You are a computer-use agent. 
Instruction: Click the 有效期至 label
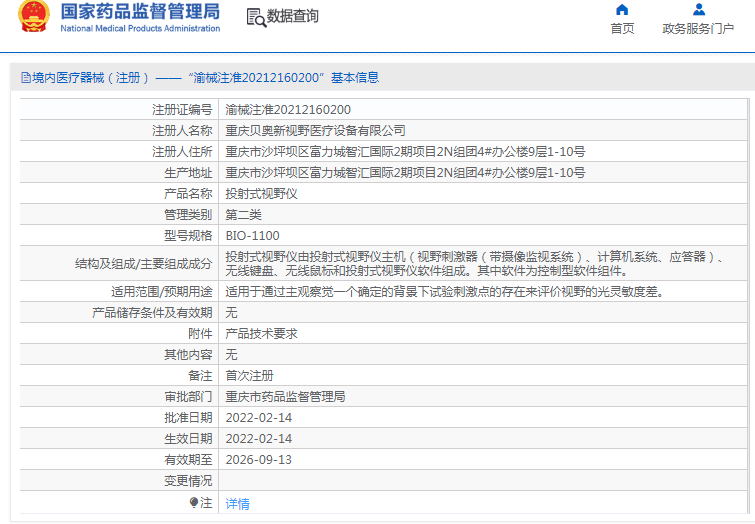(x=188, y=459)
